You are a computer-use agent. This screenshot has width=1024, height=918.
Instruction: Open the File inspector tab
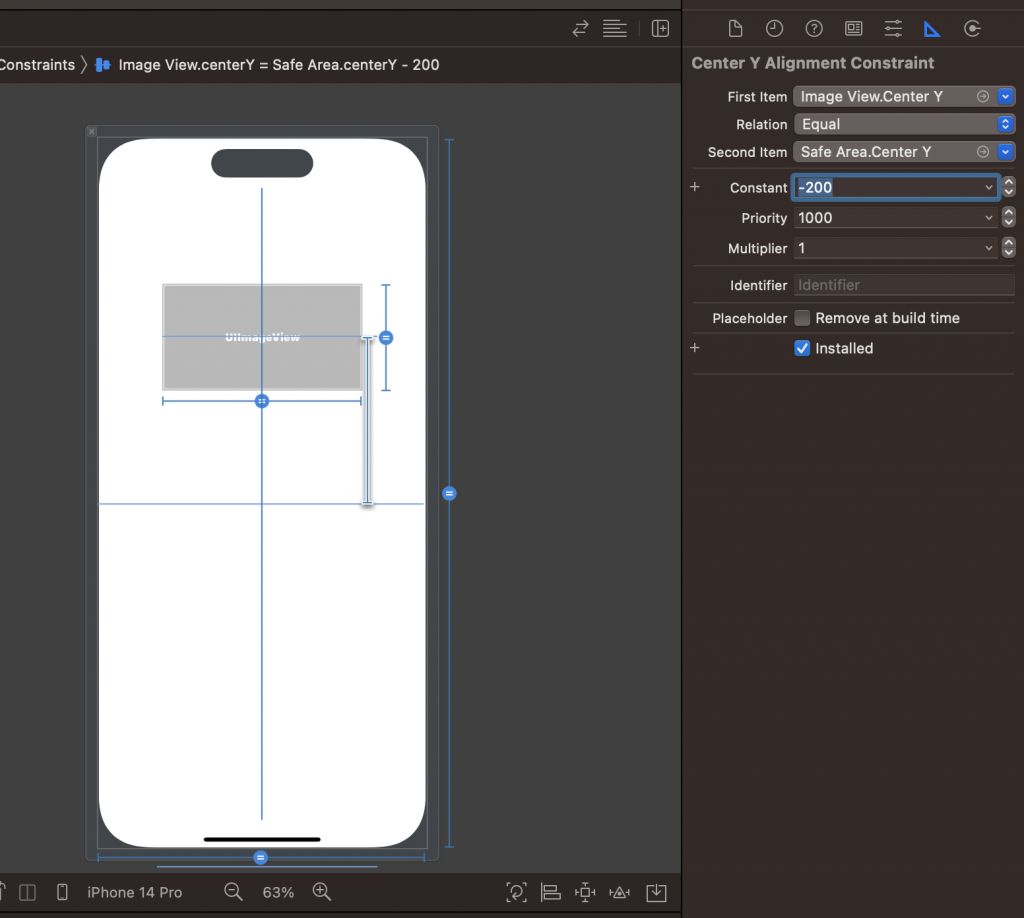tap(735, 28)
